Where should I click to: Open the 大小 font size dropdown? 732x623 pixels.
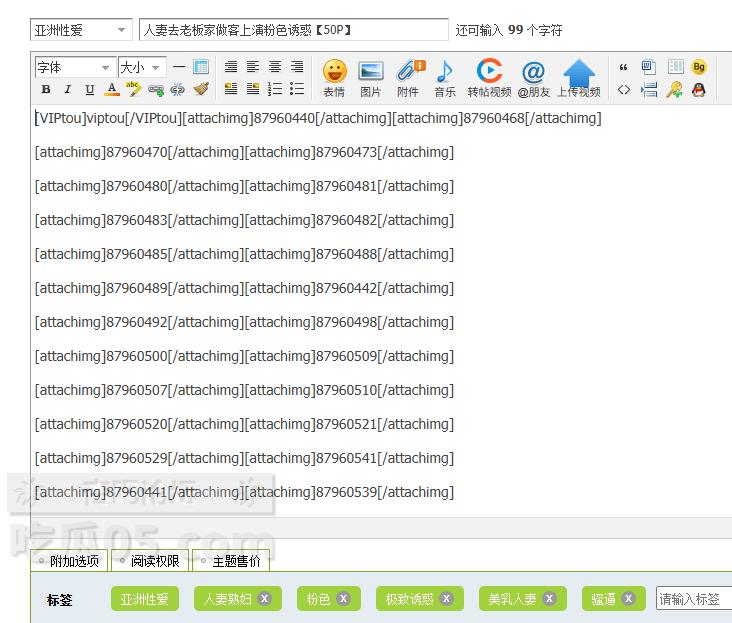(141, 67)
